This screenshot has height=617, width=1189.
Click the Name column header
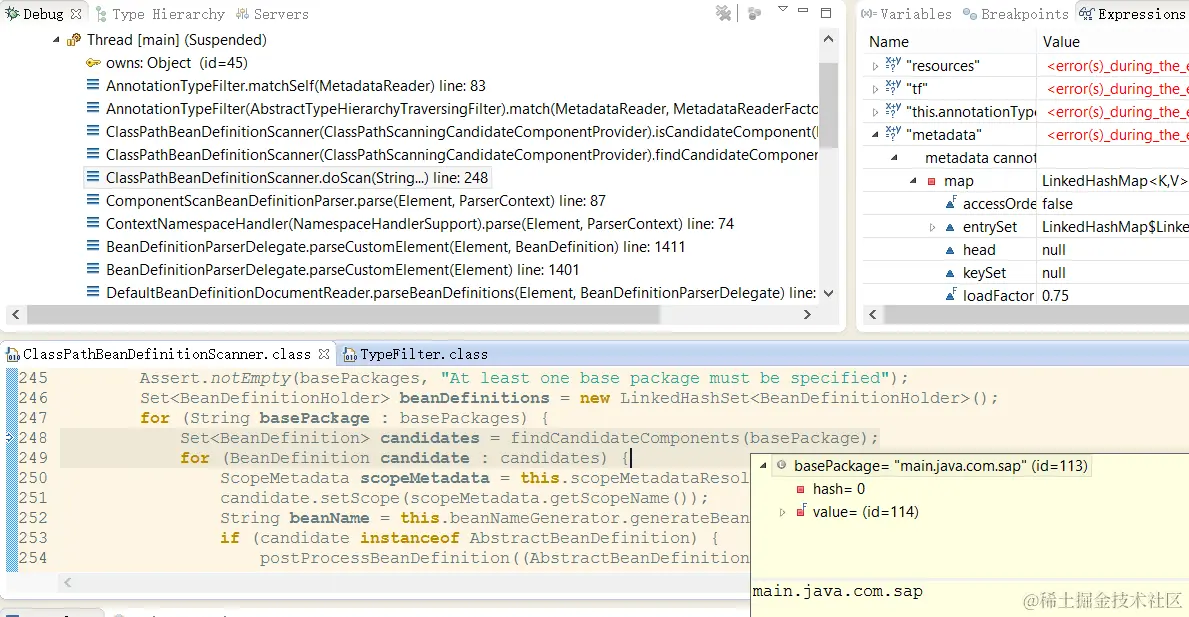[x=889, y=42]
